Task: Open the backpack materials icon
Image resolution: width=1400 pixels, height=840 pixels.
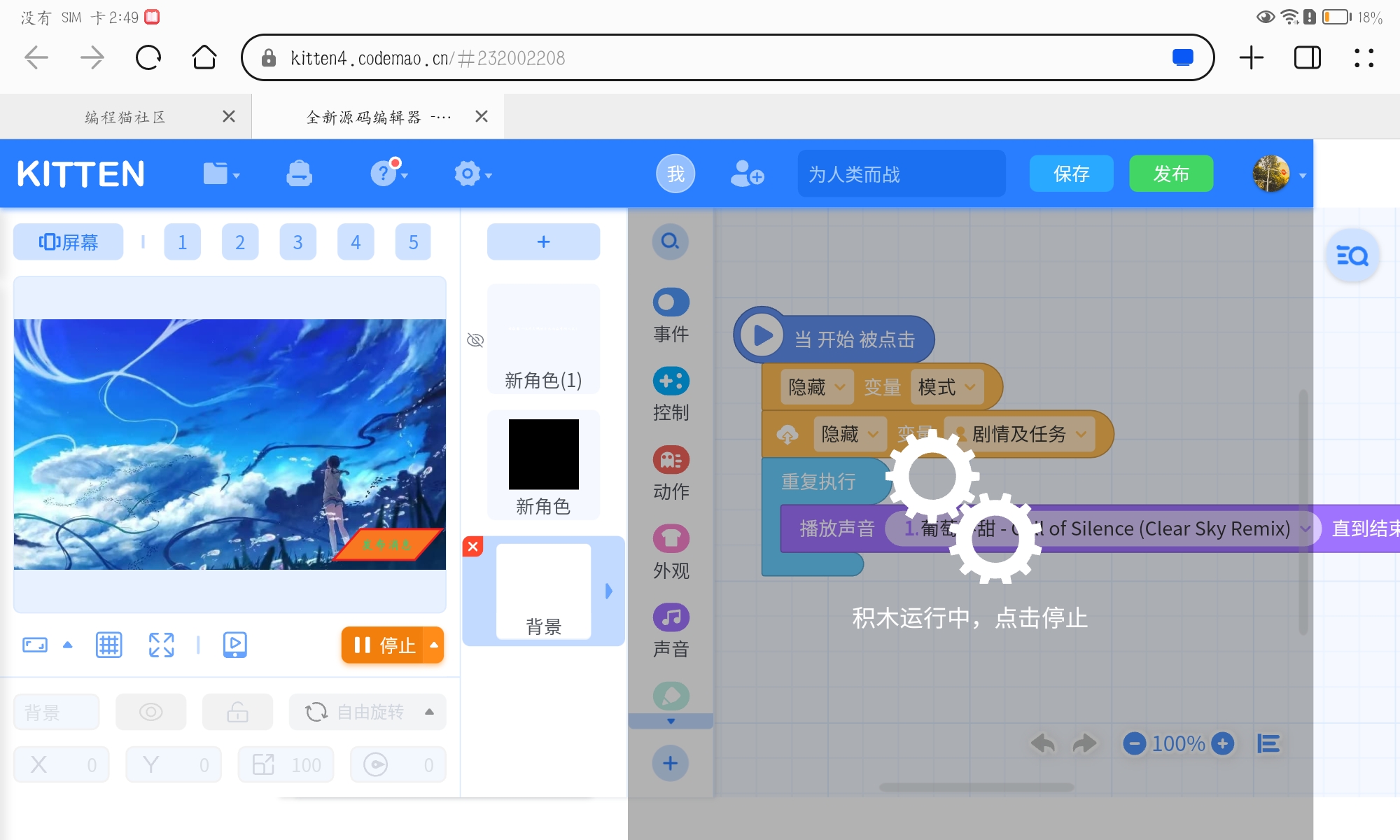Action: point(299,174)
